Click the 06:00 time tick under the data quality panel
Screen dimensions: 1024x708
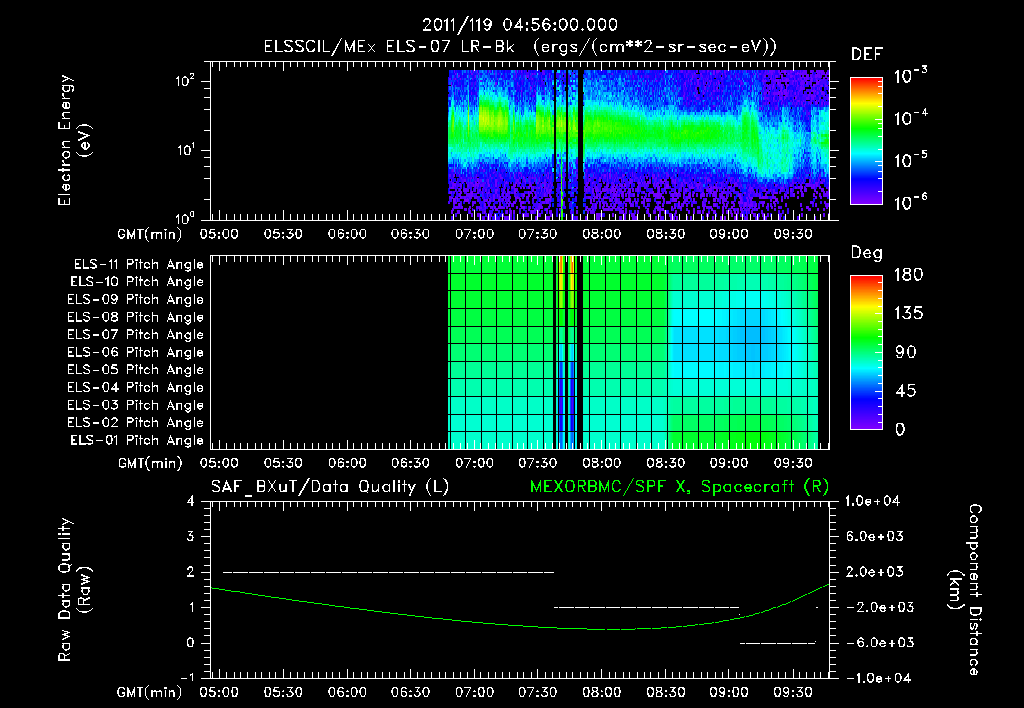point(347,692)
